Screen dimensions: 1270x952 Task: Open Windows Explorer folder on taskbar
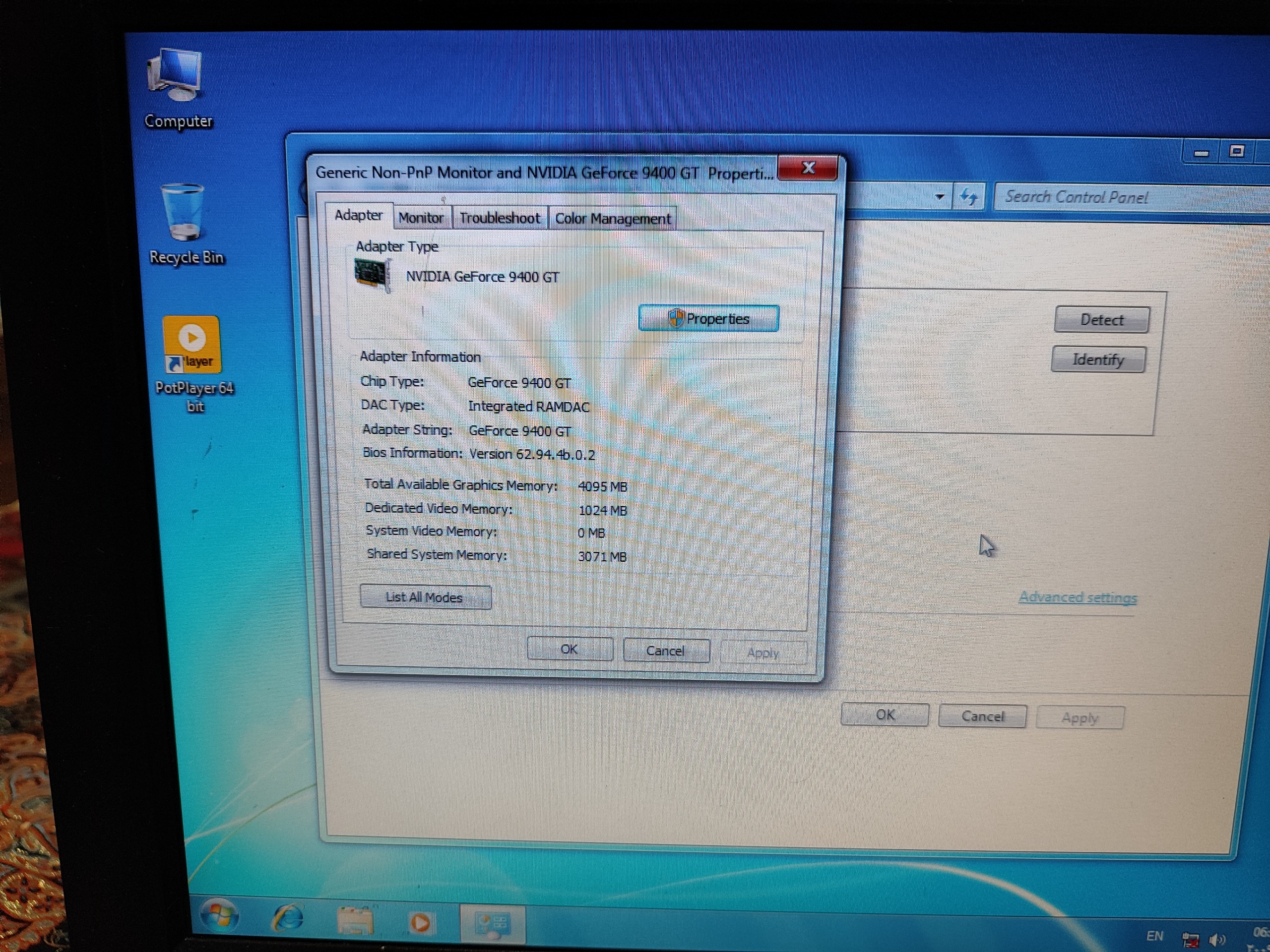pos(355,920)
